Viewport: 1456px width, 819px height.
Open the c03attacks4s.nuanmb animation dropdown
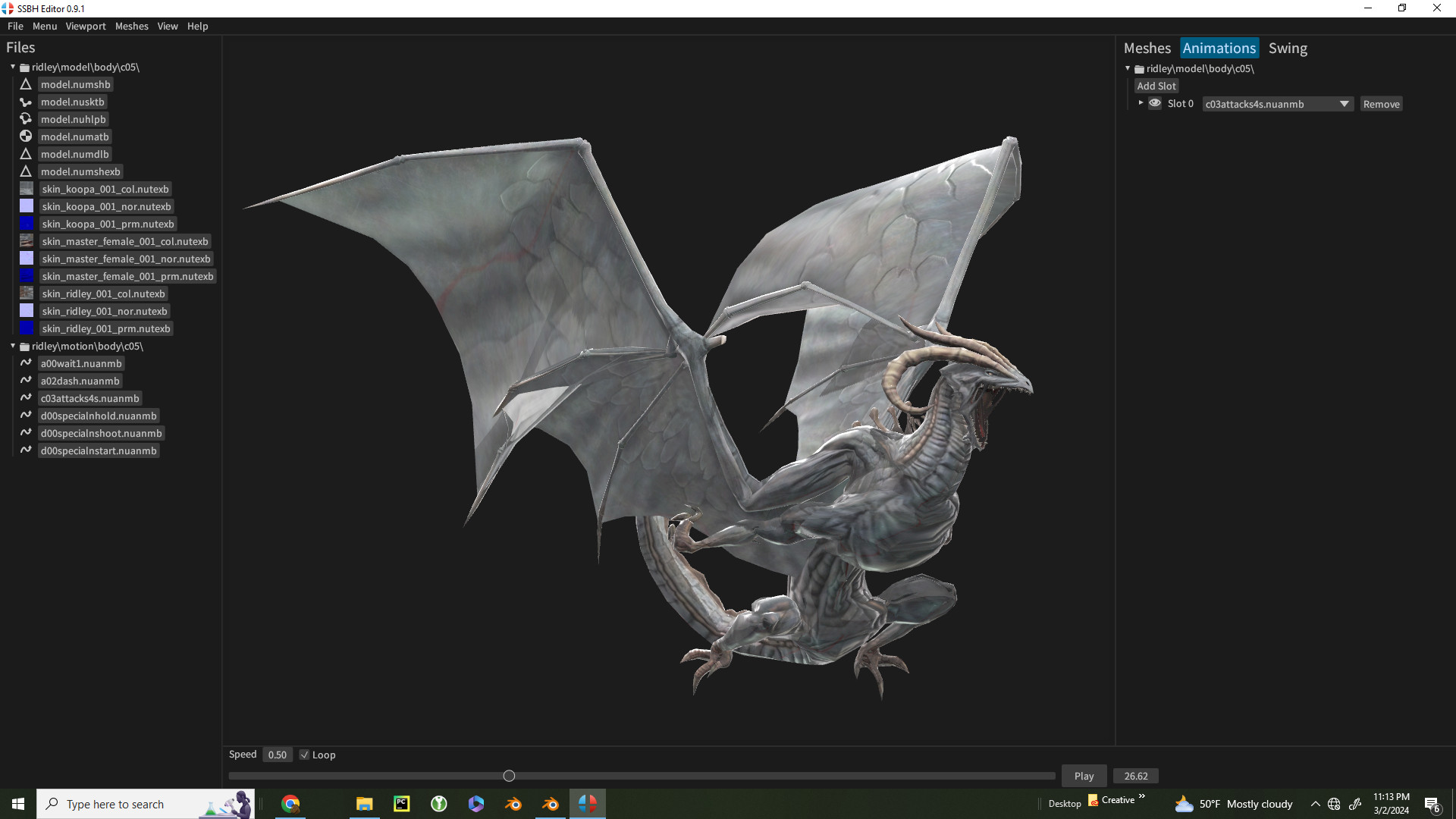point(1344,104)
